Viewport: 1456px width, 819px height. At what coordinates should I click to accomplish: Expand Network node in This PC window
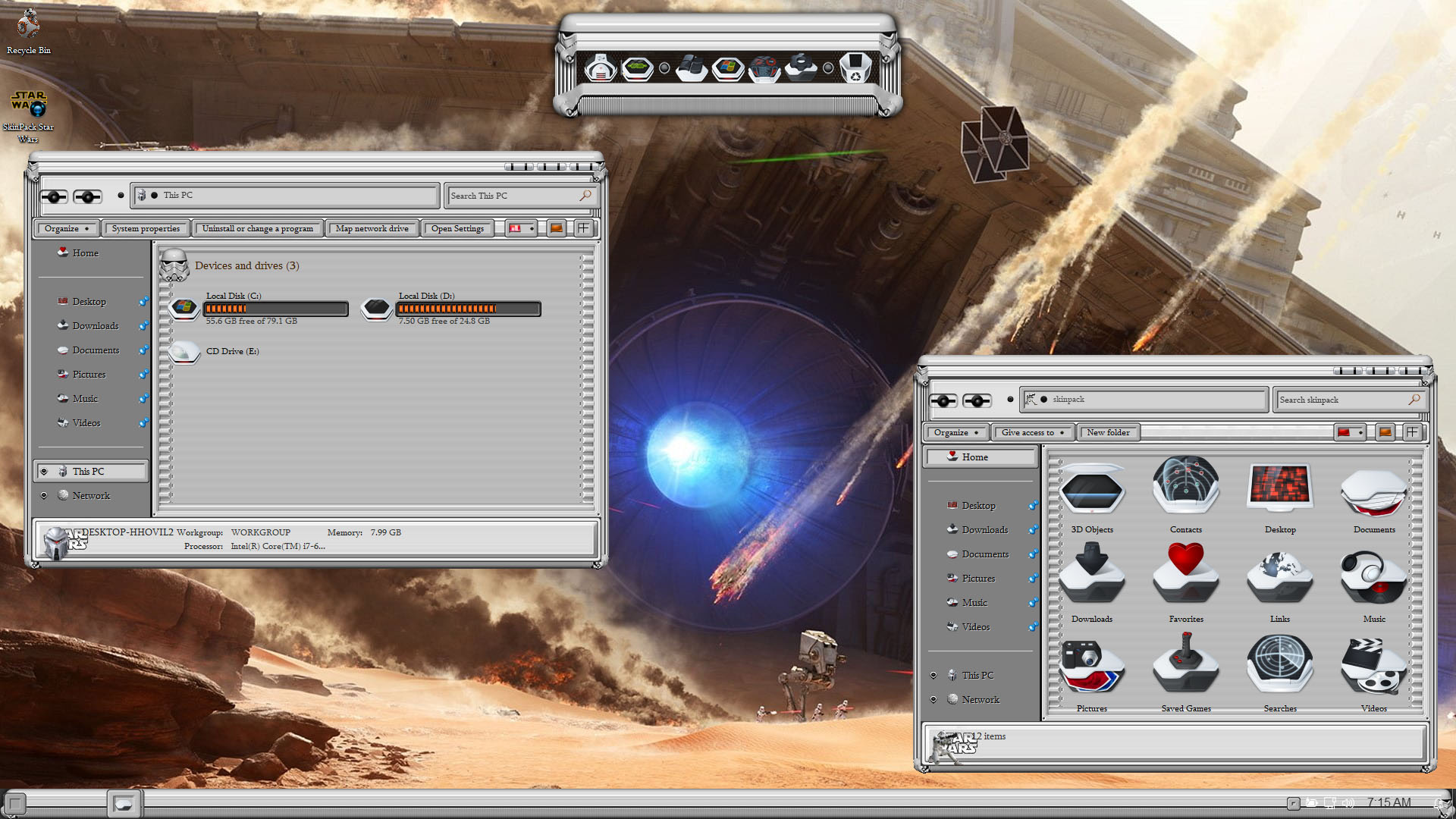click(x=44, y=495)
